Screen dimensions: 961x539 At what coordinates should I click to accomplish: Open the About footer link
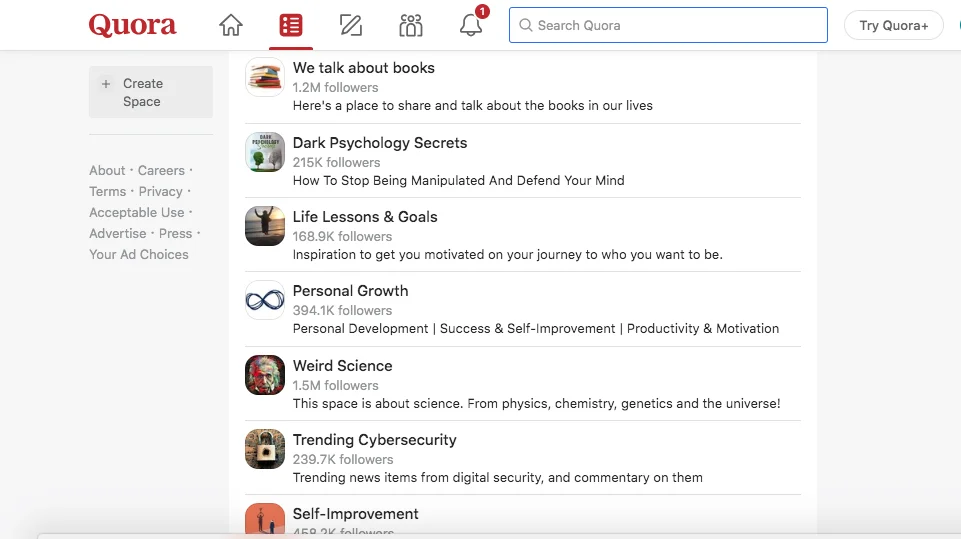(107, 171)
